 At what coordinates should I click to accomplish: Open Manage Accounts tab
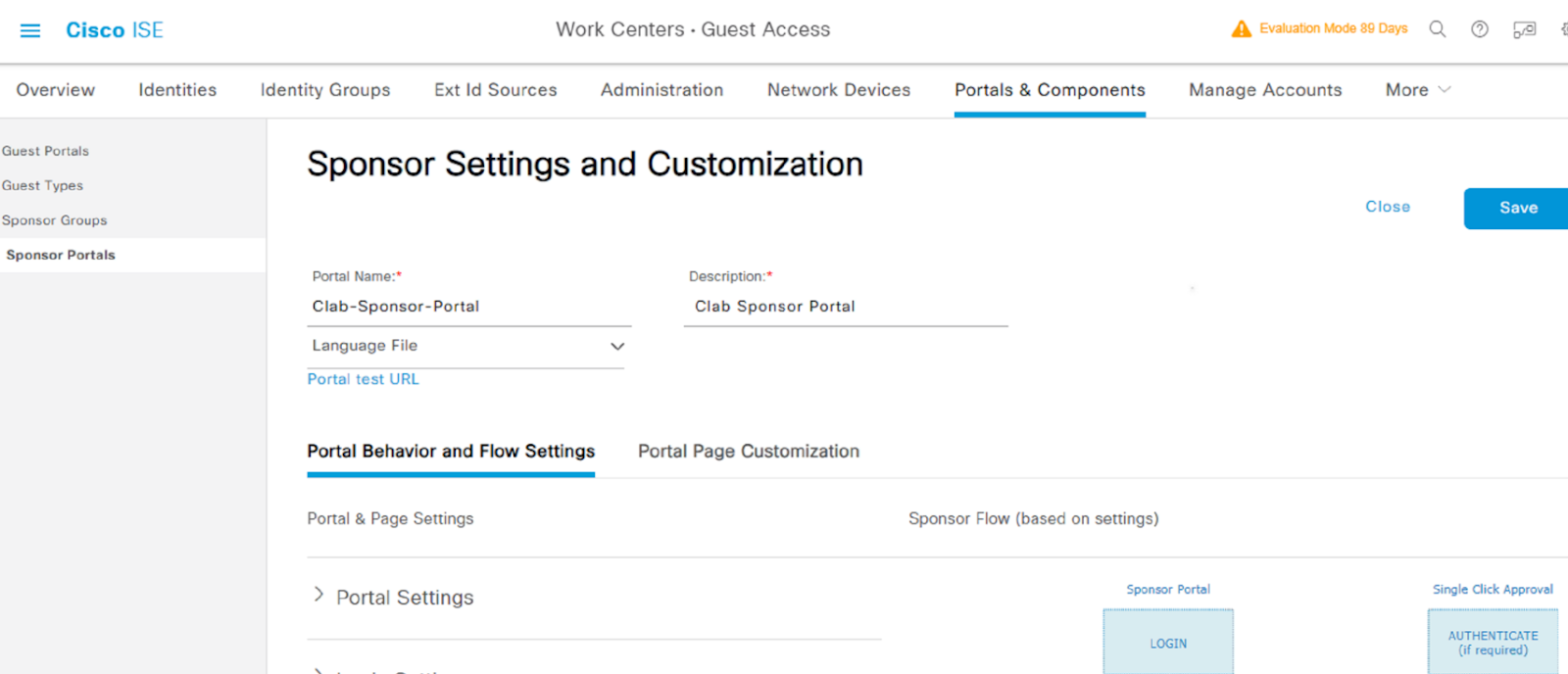pyautogui.click(x=1265, y=90)
